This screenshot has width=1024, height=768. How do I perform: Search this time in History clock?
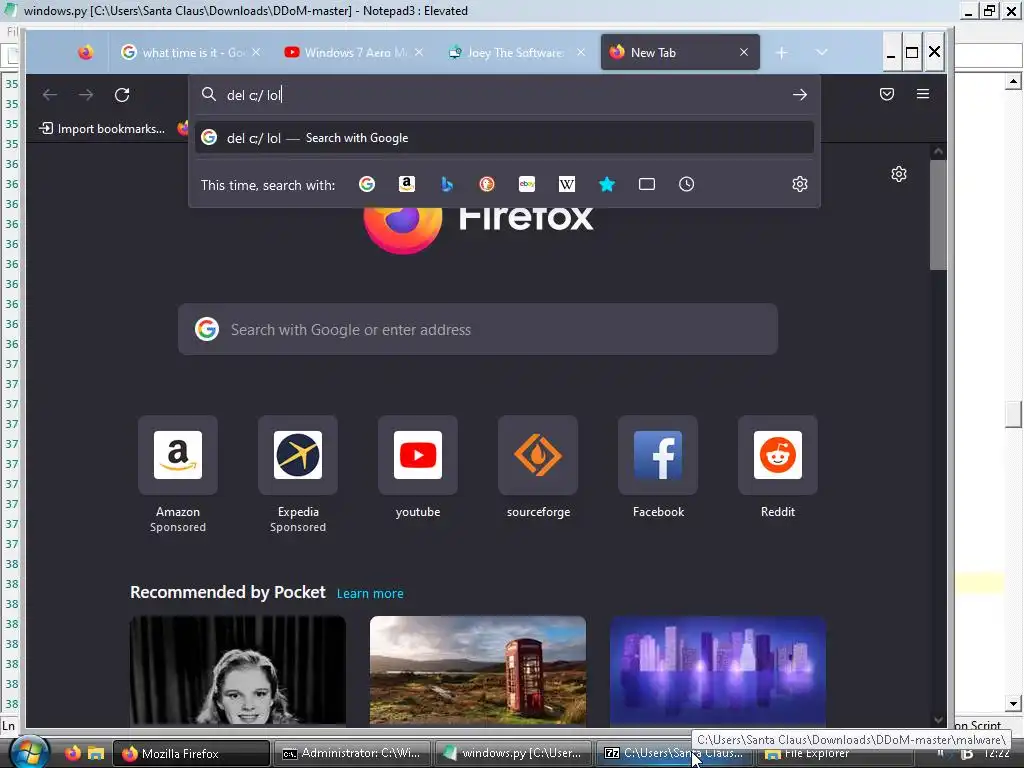(686, 185)
